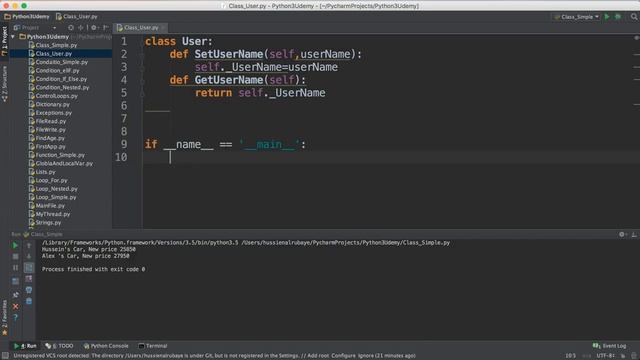Click Python3Udemy breadcrumb in navigation bar
The image size is (640, 360).
[27, 17]
